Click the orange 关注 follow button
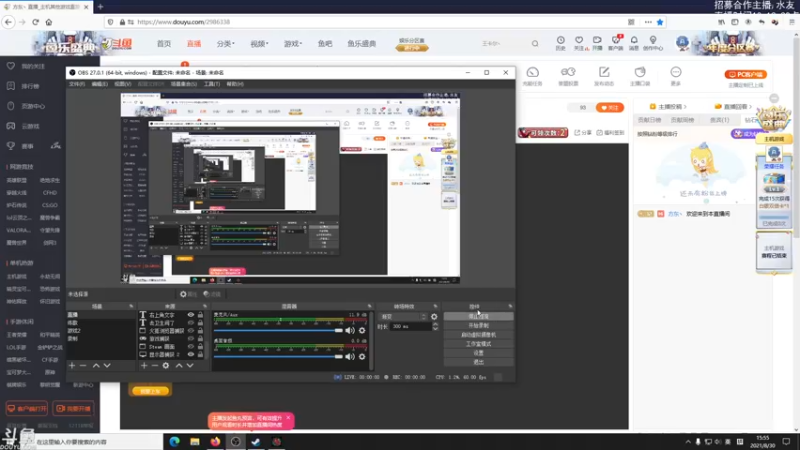The image size is (800, 450). tap(610, 108)
